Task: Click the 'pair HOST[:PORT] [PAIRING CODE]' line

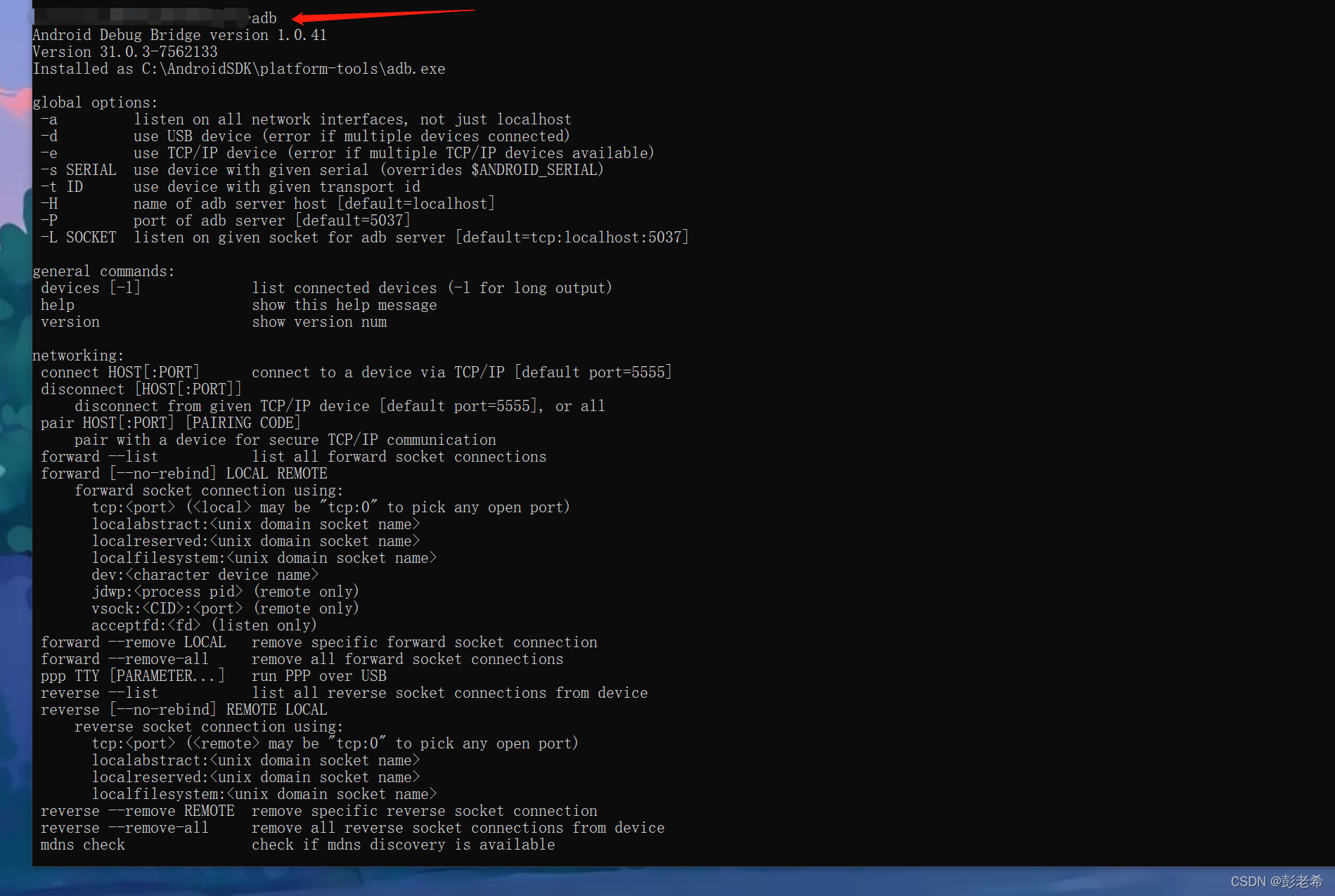Action: (x=171, y=423)
